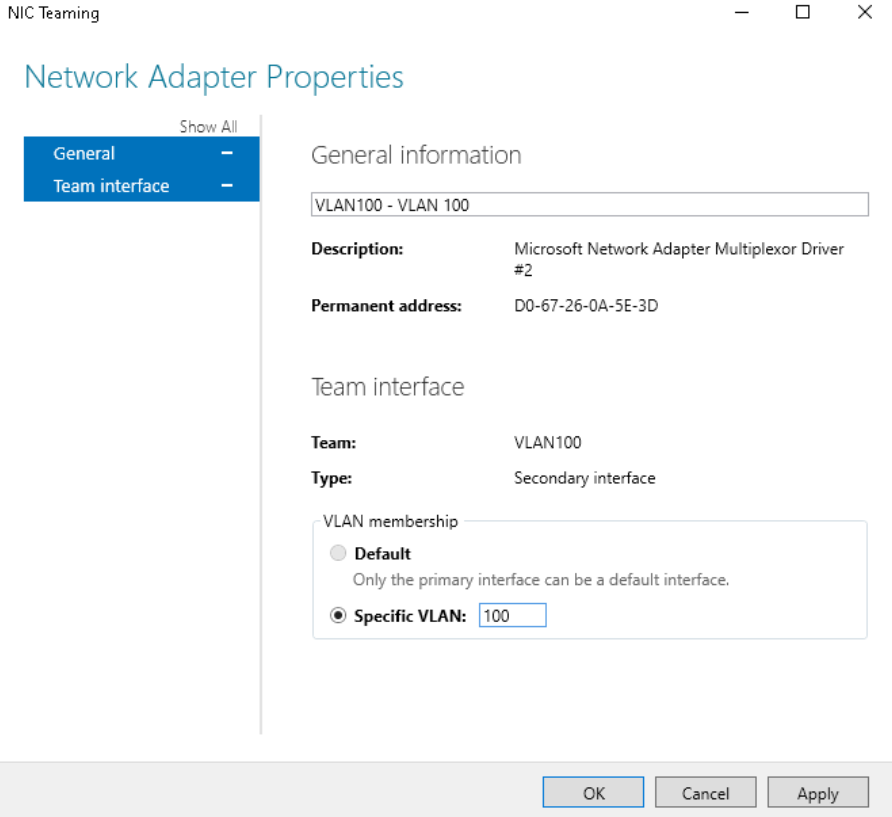Image resolution: width=892 pixels, height=817 pixels.
Task: Click the VLAN100 - VLAN 100 name field
Action: [589, 205]
